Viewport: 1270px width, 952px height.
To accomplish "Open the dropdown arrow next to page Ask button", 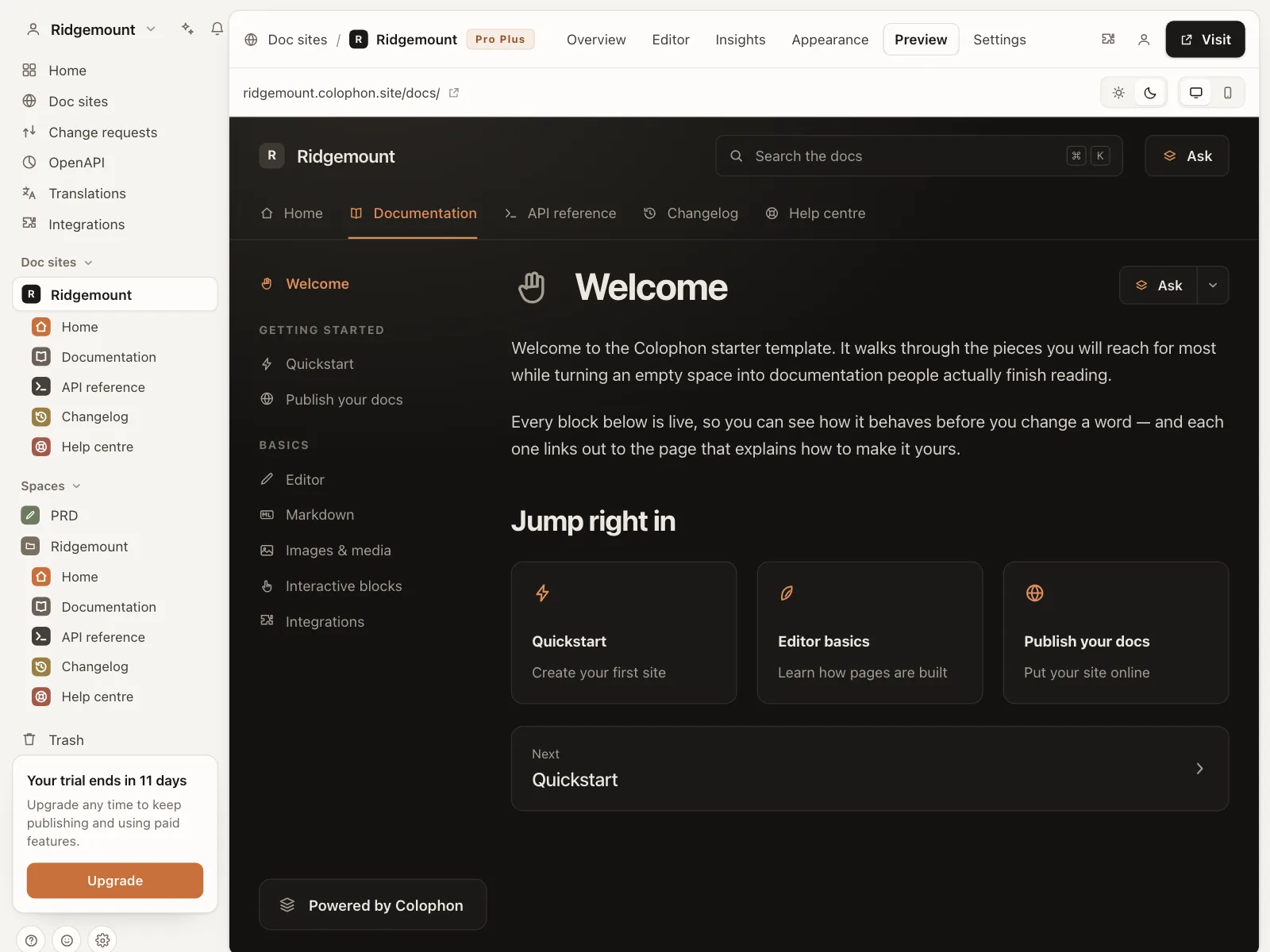I will pos(1213,286).
